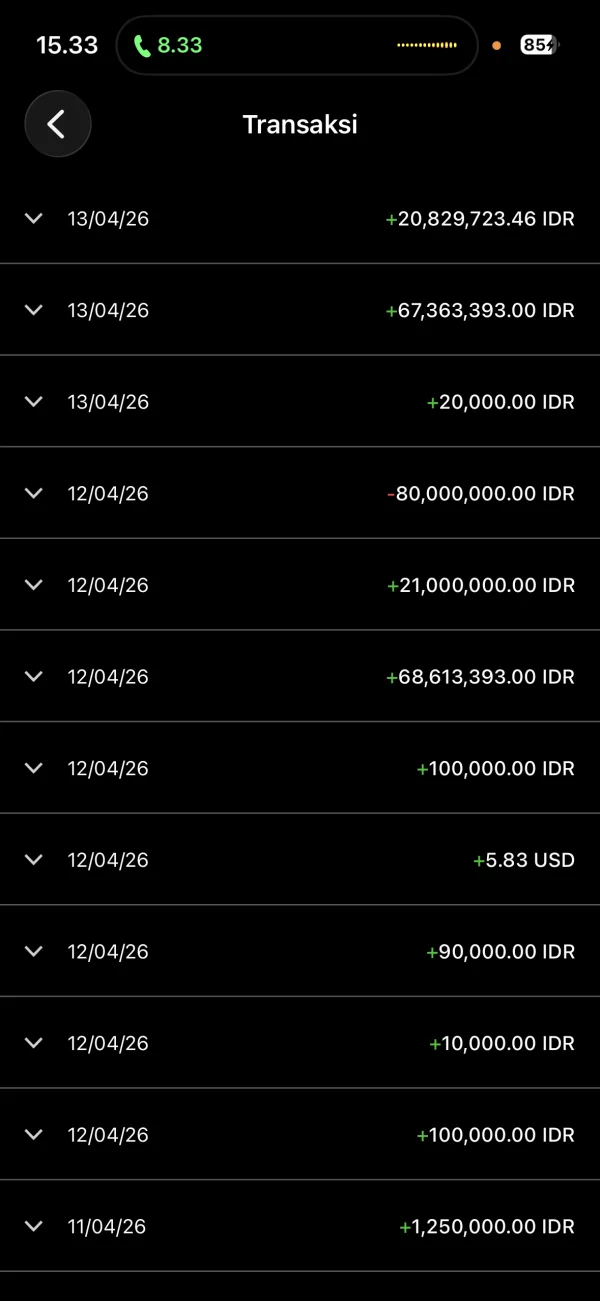Expand the +21,000,000.00 IDR transaction

(x=34, y=585)
